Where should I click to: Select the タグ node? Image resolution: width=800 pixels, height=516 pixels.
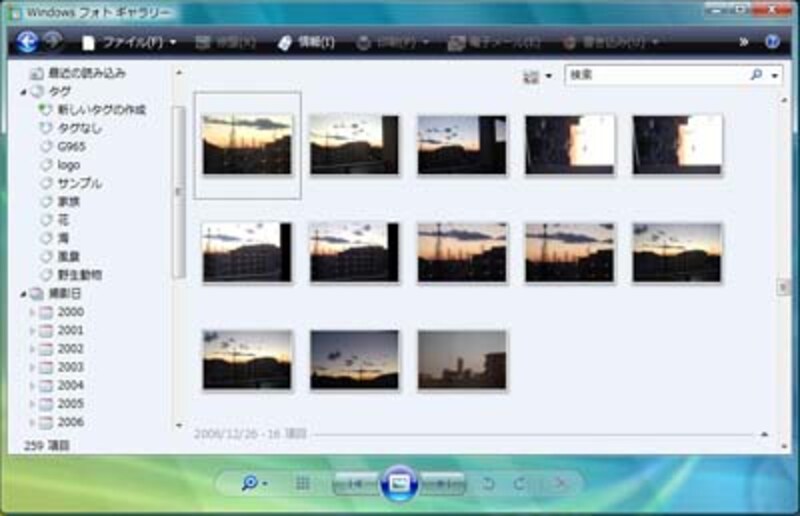click(52, 92)
